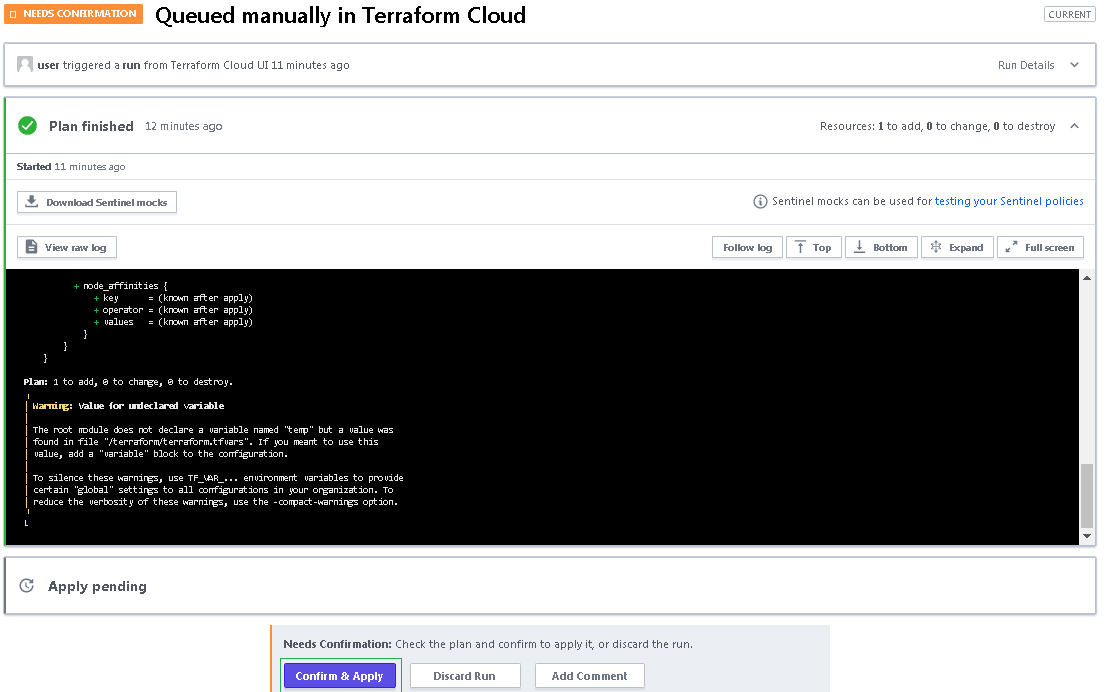The height and width of the screenshot is (692, 1107).
Task: Open the View raw log button
Action: [66, 247]
